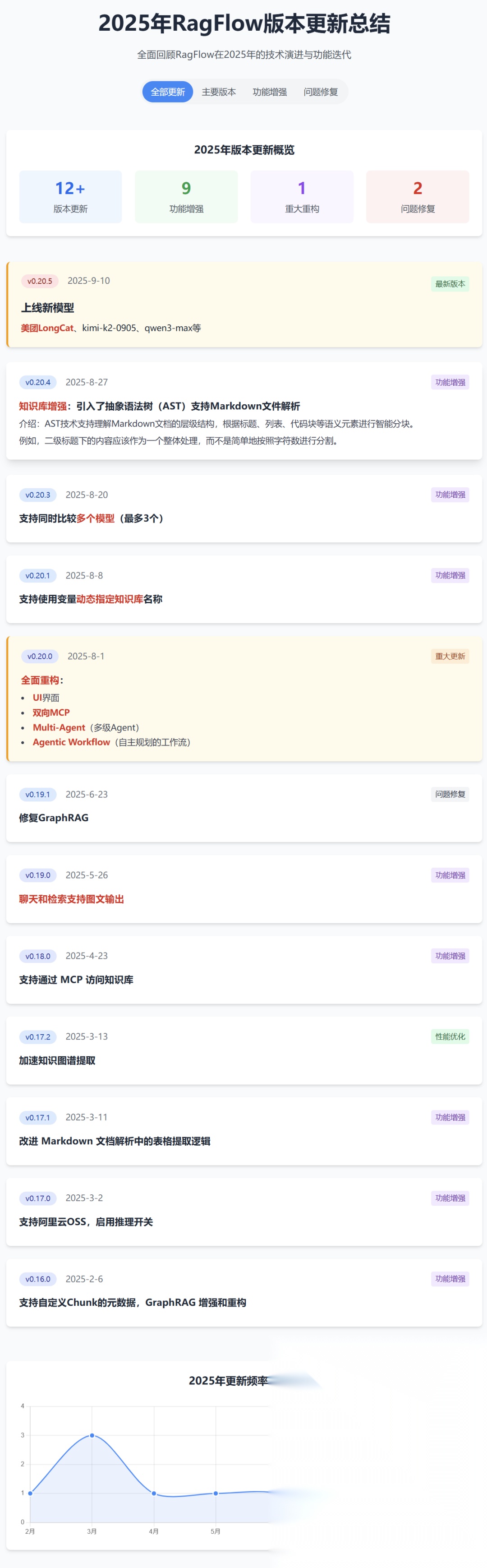Click the 2025年版本更新概览 heading
The width and height of the screenshot is (487, 1568).
pos(244,150)
